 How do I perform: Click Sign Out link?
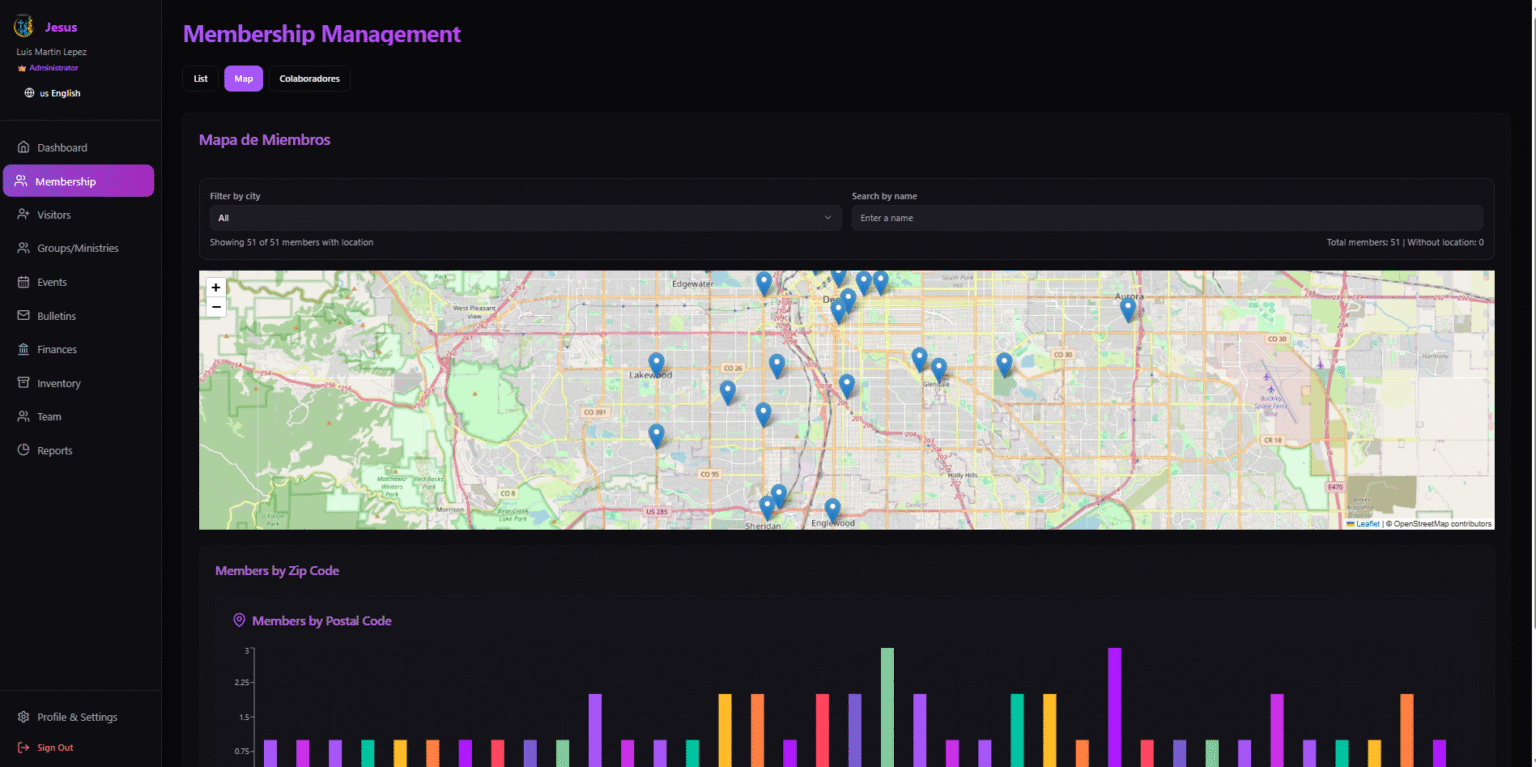click(55, 748)
